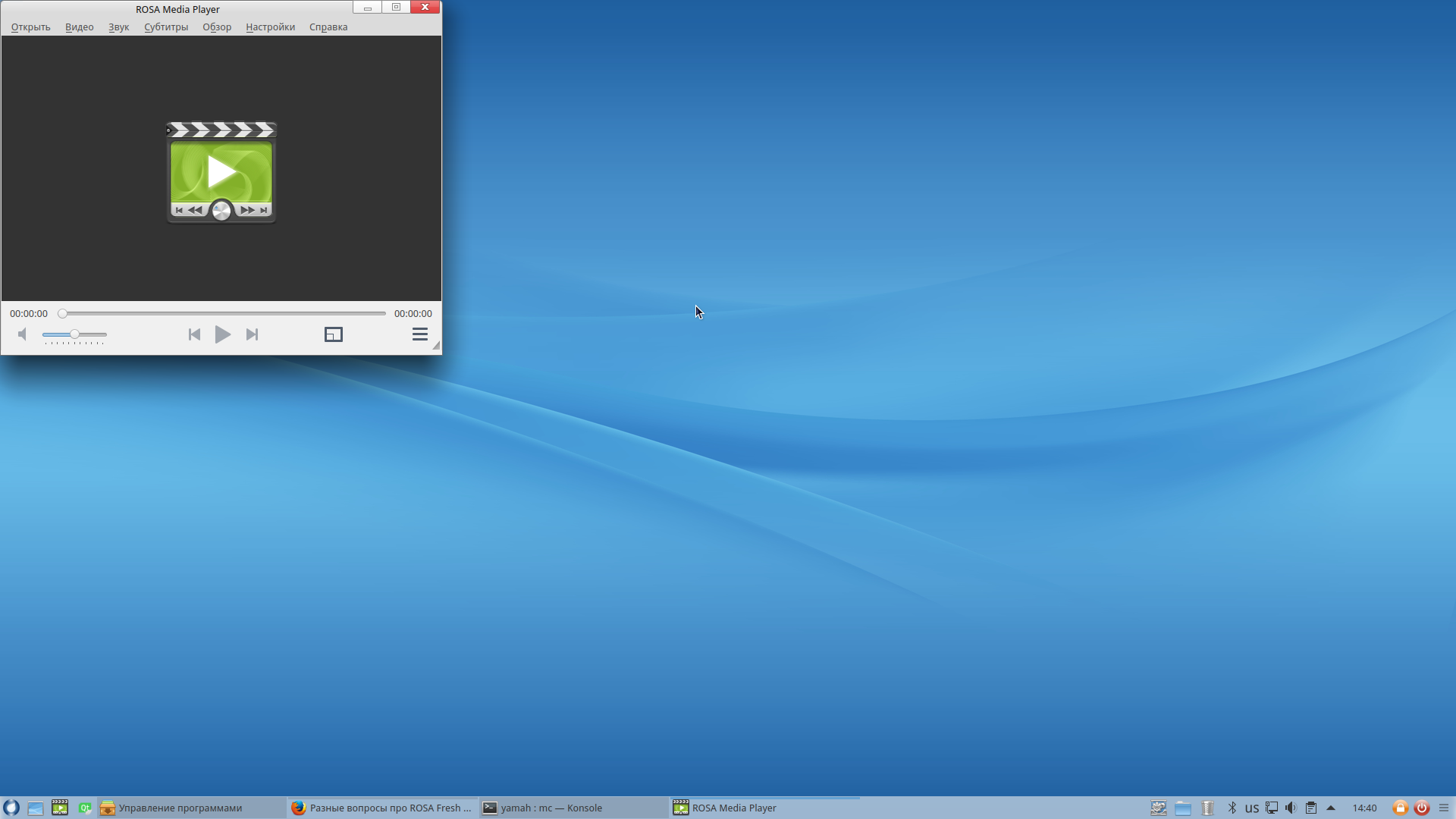Image resolution: width=1456 pixels, height=819 pixels.
Task: Skip to the previous track
Action: pyautogui.click(x=194, y=334)
